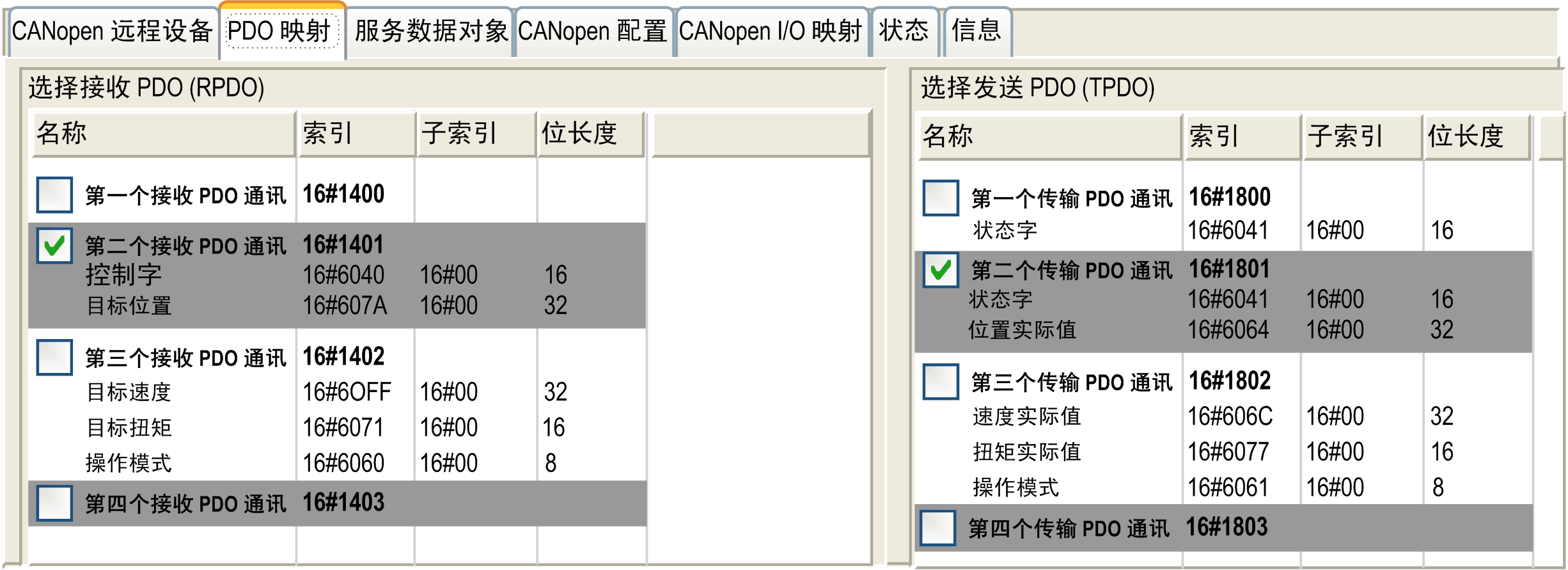1568x570 pixels.
Task: Tick the 第三个传输 PDO 通讯 checkbox
Action: coord(941,381)
